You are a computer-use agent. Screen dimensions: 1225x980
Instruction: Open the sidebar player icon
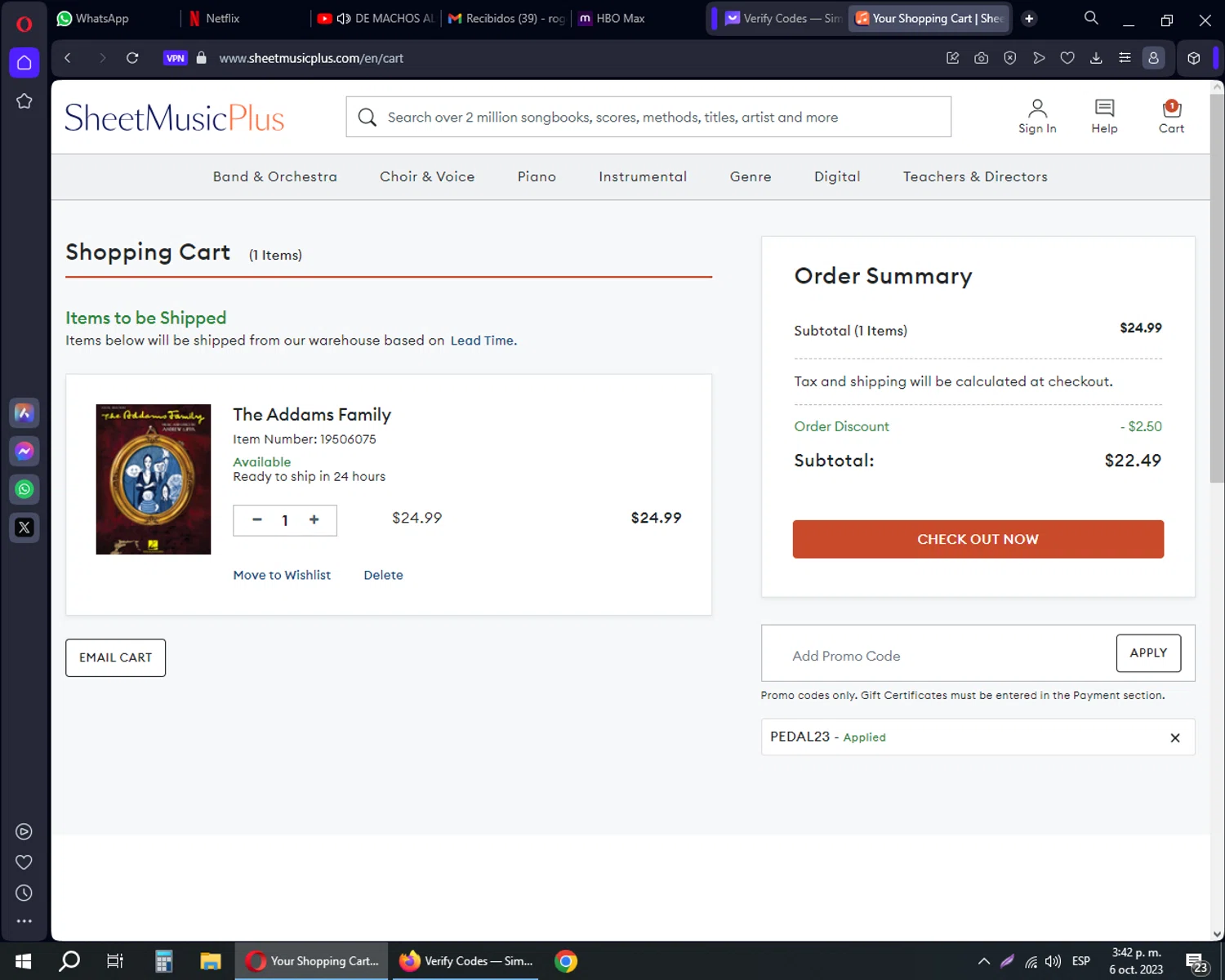coord(24,831)
